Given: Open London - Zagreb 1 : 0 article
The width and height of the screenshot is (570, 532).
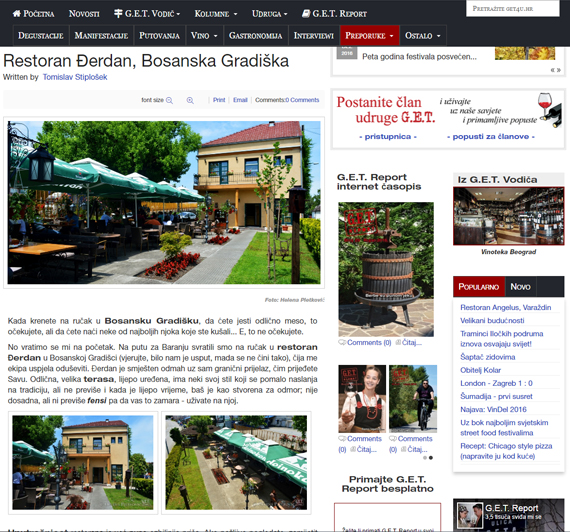Looking at the screenshot, I should click(496, 383).
